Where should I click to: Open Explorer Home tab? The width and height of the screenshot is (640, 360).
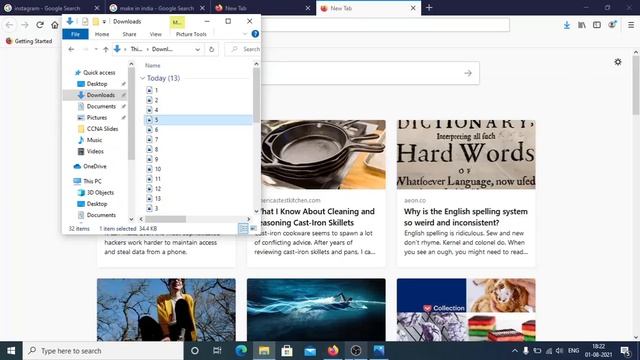[x=102, y=34]
